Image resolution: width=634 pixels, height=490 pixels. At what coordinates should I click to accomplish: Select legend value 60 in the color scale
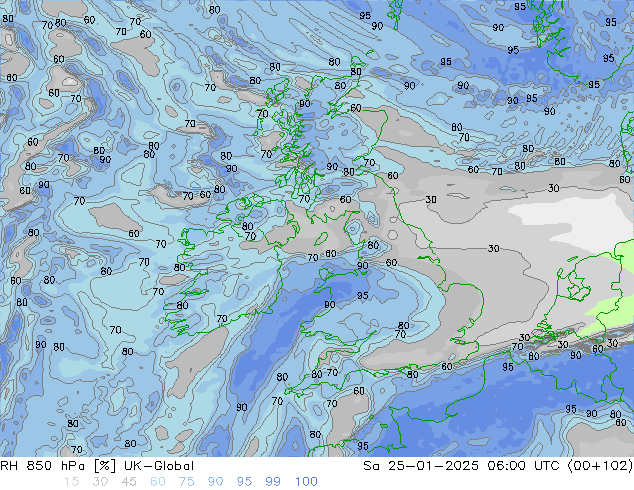point(158,482)
